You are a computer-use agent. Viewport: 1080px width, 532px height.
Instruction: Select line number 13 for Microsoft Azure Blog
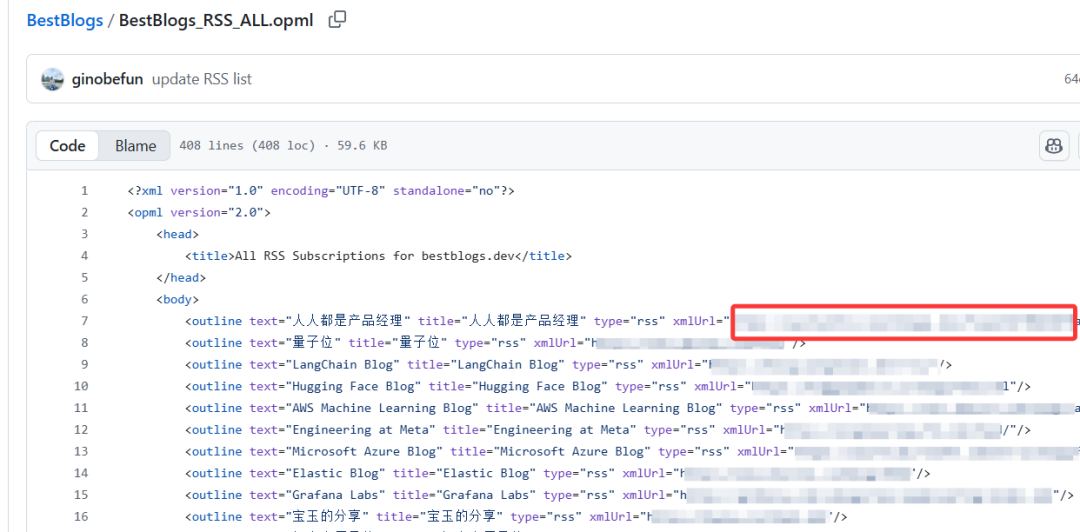[x=81, y=452]
